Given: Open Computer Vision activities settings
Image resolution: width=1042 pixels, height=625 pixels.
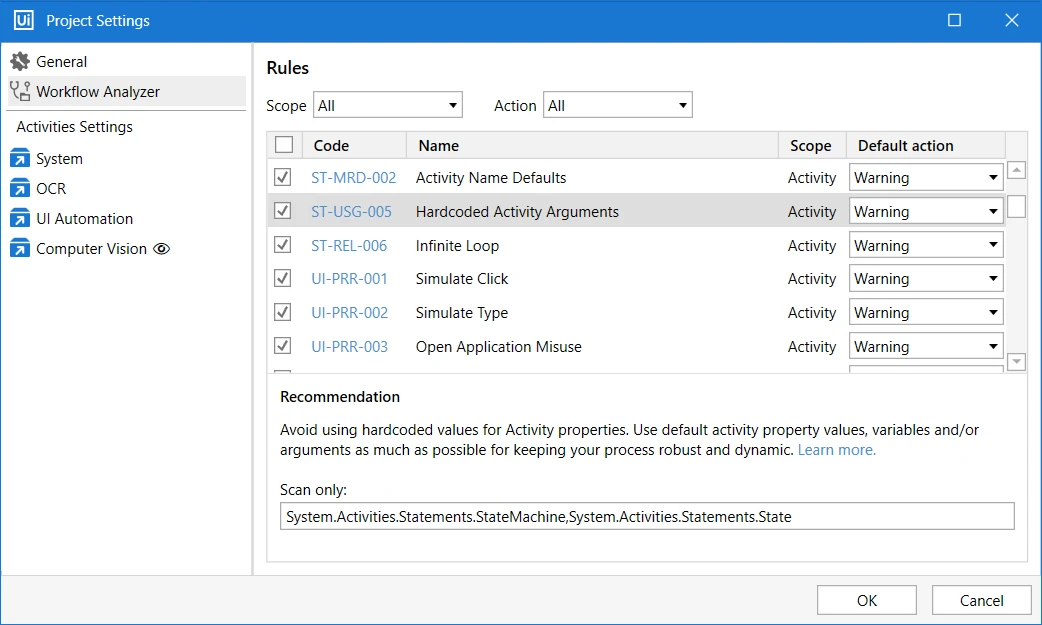Looking at the screenshot, I should pos(126,248).
